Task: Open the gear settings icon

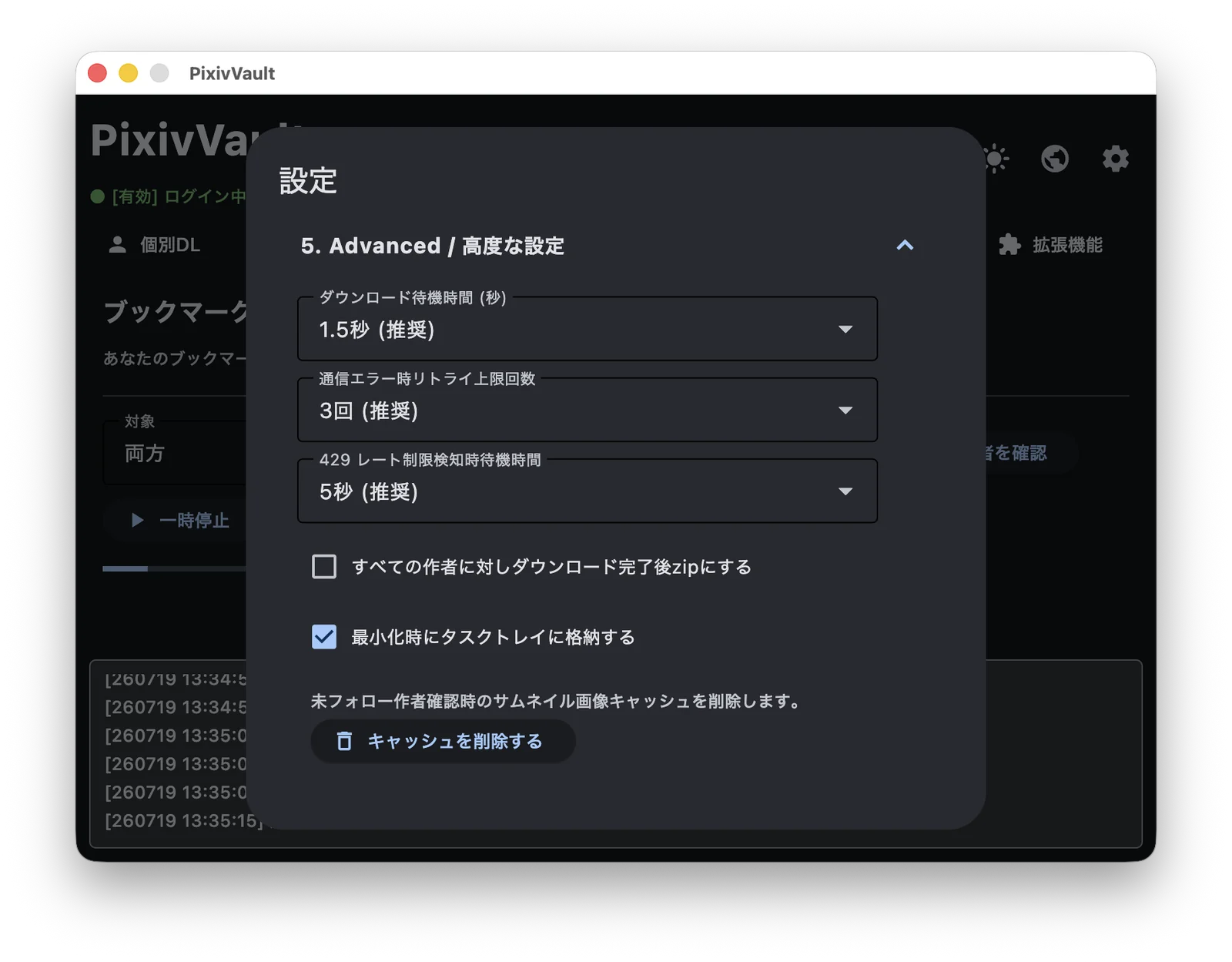Action: point(1115,159)
